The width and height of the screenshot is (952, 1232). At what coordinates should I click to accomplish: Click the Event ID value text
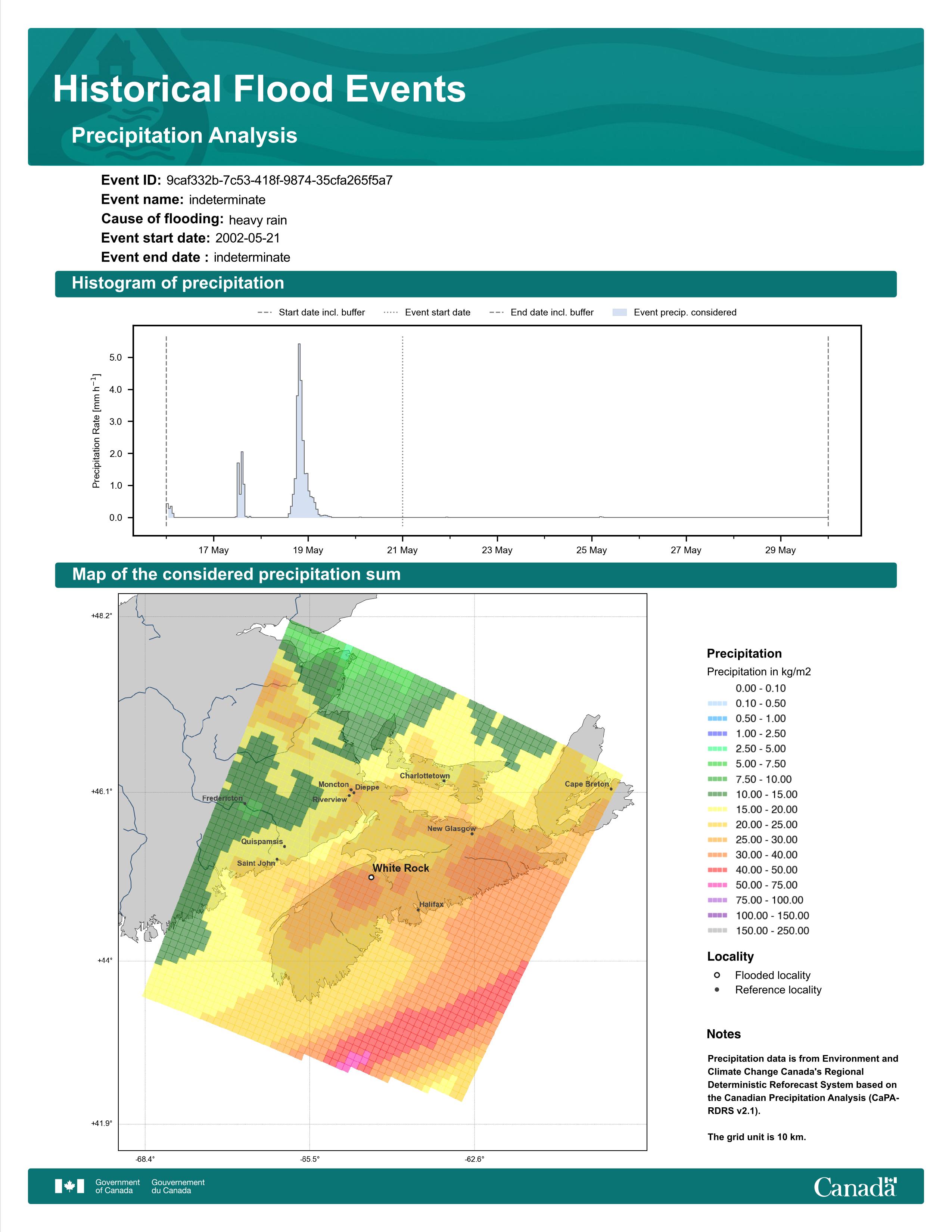point(279,181)
